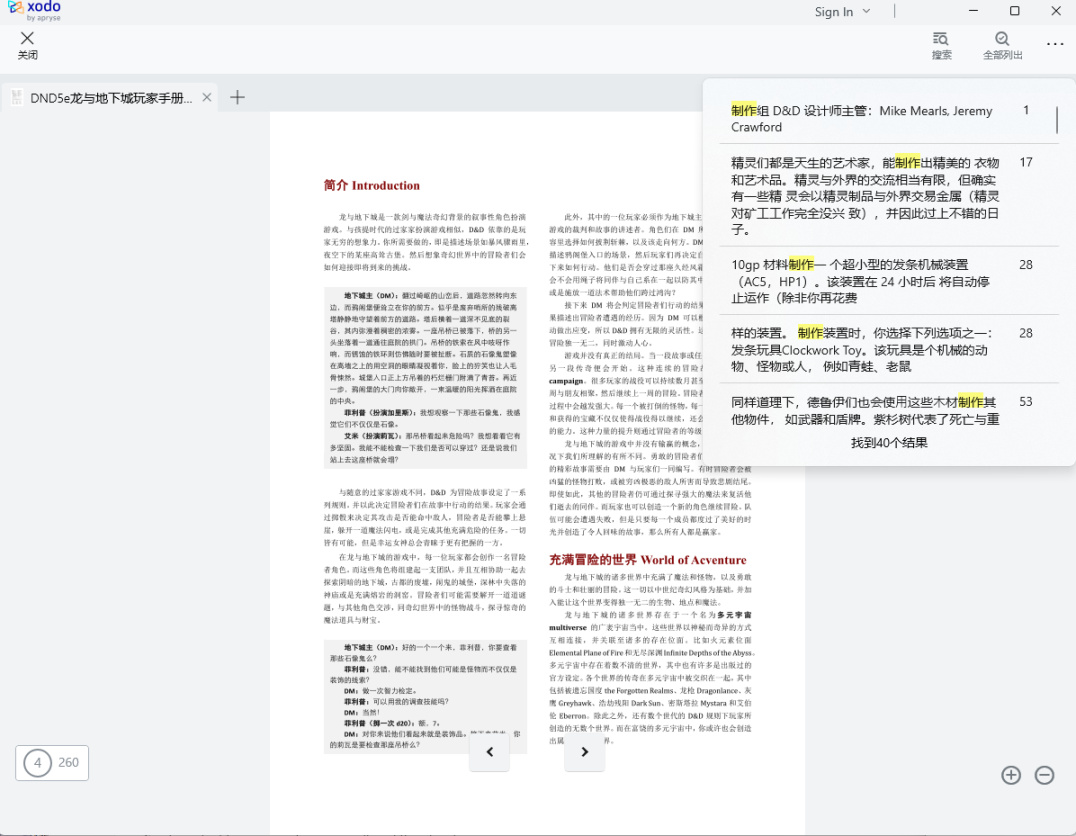1076x836 pixels.
Task: Open search result 同样道理下 page 53
Action: tap(888, 410)
